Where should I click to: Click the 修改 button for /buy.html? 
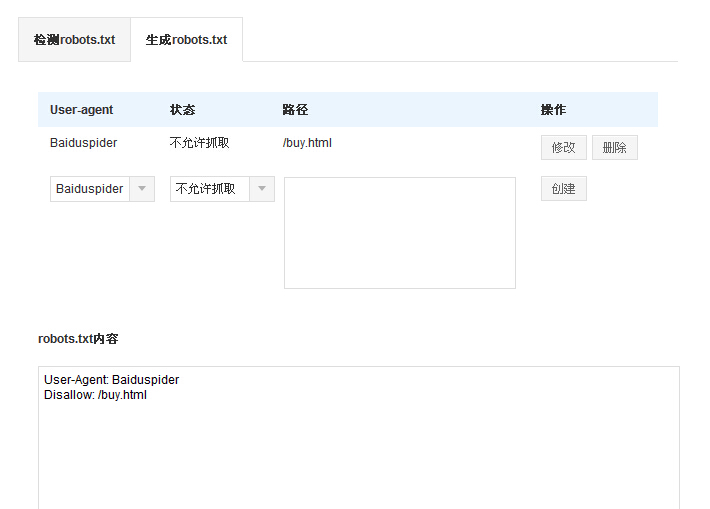tap(564, 148)
